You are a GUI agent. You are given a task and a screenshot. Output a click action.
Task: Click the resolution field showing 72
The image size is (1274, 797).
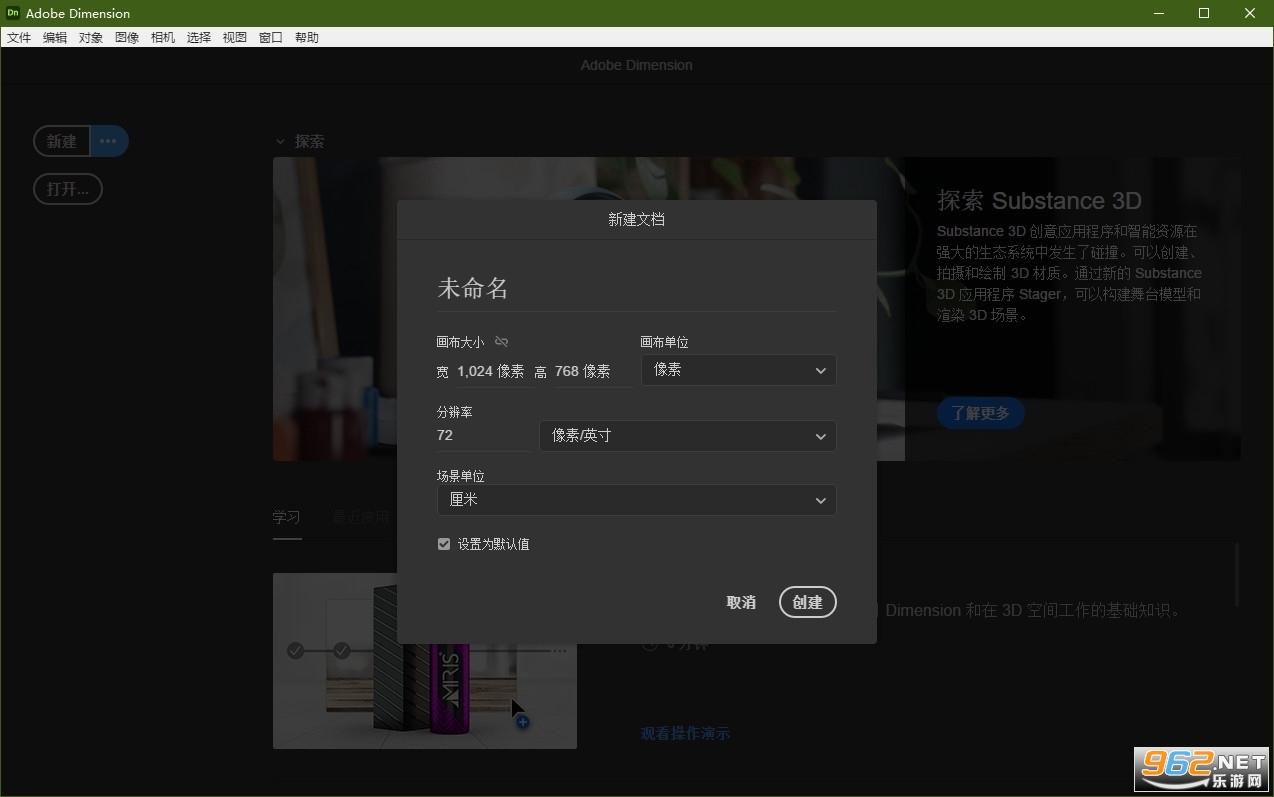pyautogui.click(x=484, y=436)
